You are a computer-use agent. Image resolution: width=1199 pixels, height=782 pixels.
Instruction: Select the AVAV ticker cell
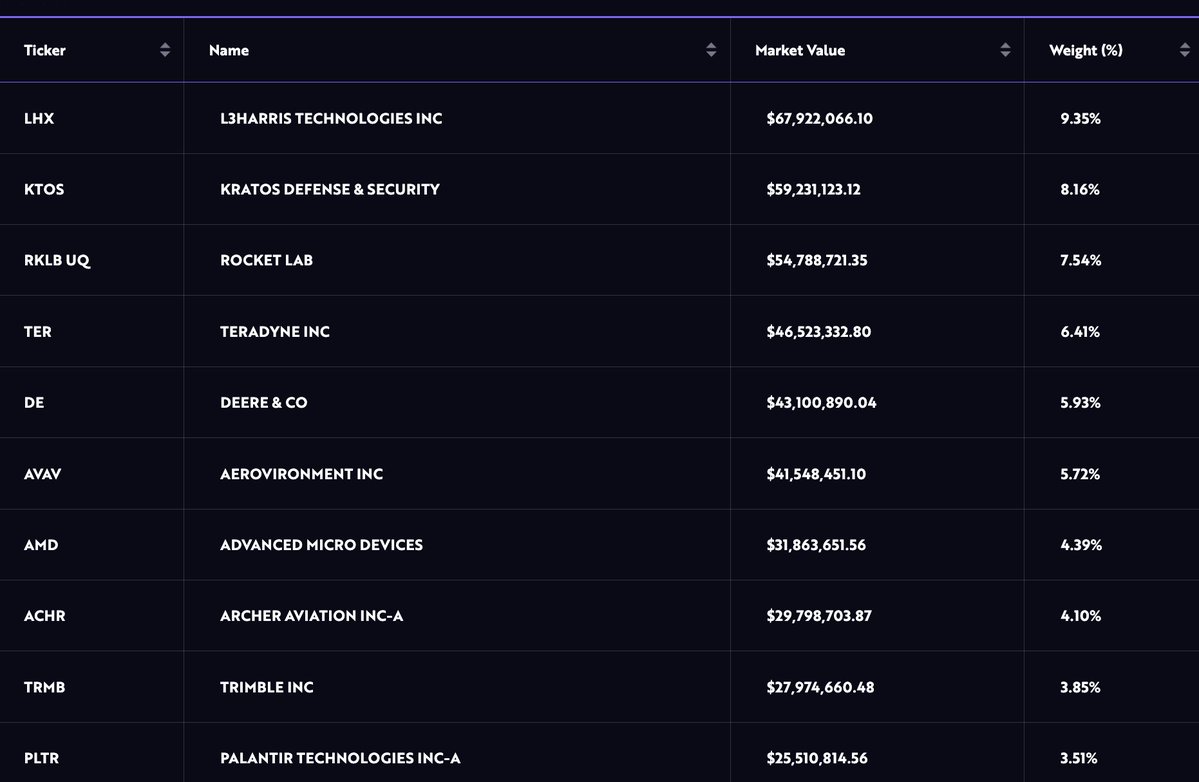pyautogui.click(x=43, y=474)
